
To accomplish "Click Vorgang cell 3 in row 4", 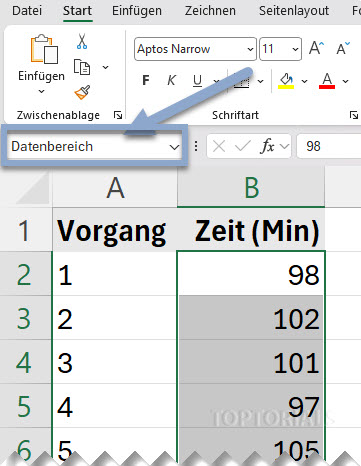I will [x=115, y=362].
